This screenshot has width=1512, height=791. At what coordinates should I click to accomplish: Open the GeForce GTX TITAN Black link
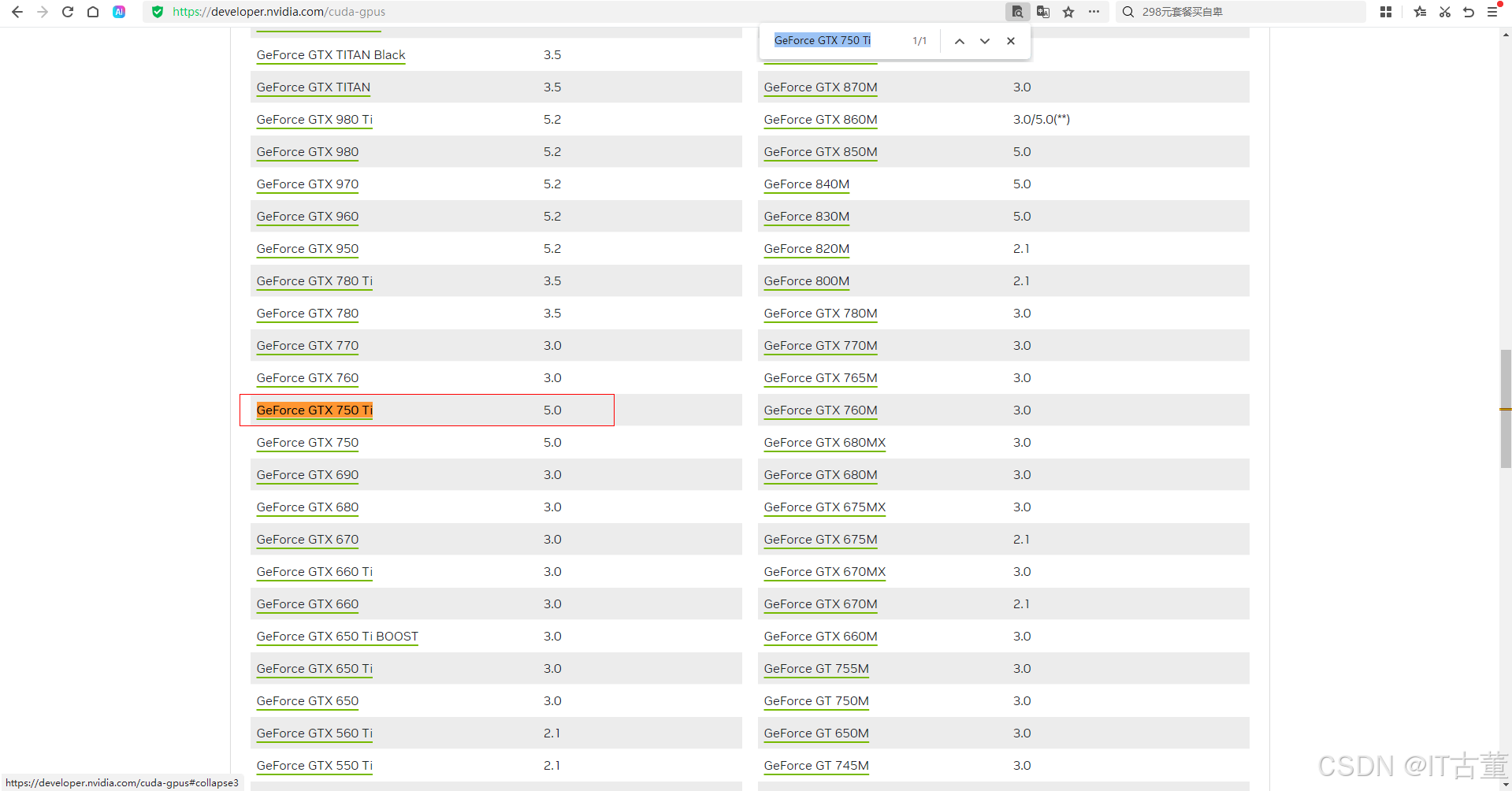click(x=331, y=55)
